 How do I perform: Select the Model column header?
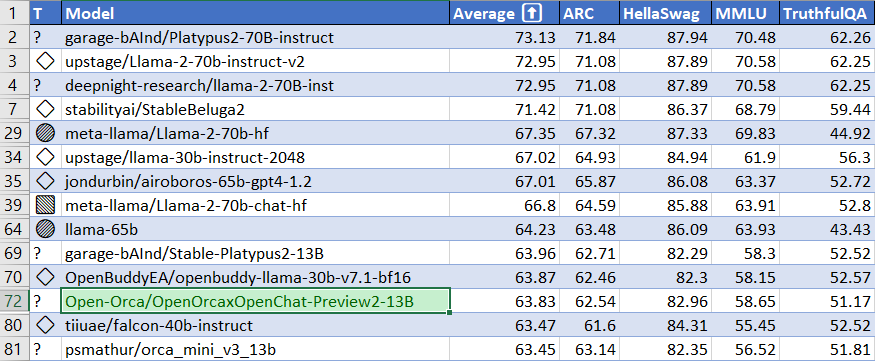pyautogui.click(x=256, y=14)
